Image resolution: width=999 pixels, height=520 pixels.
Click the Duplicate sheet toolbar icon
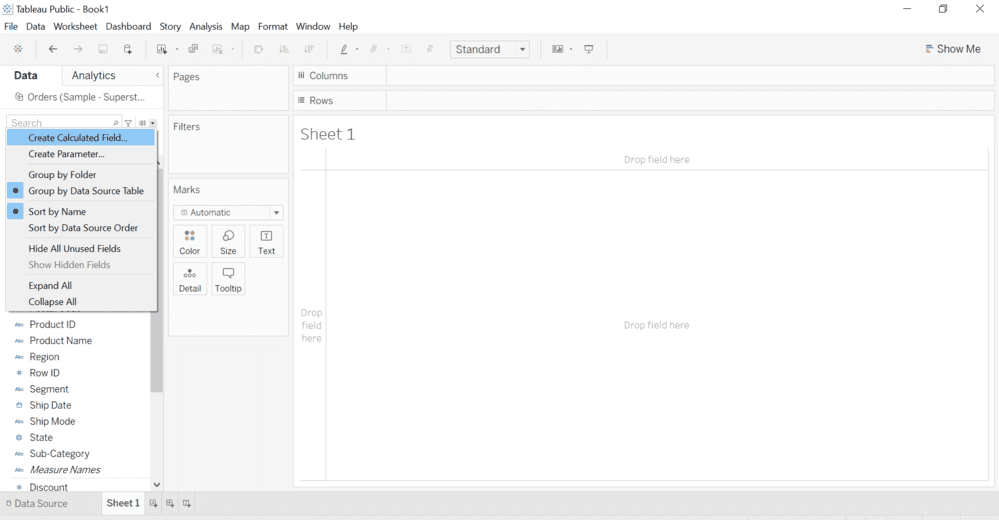(193, 49)
